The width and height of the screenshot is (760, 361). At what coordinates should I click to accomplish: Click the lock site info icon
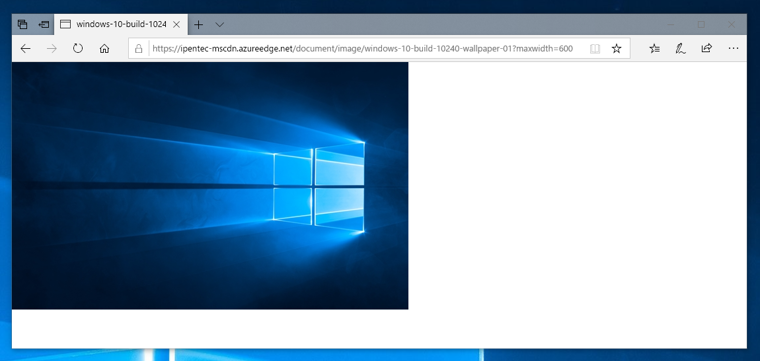139,48
